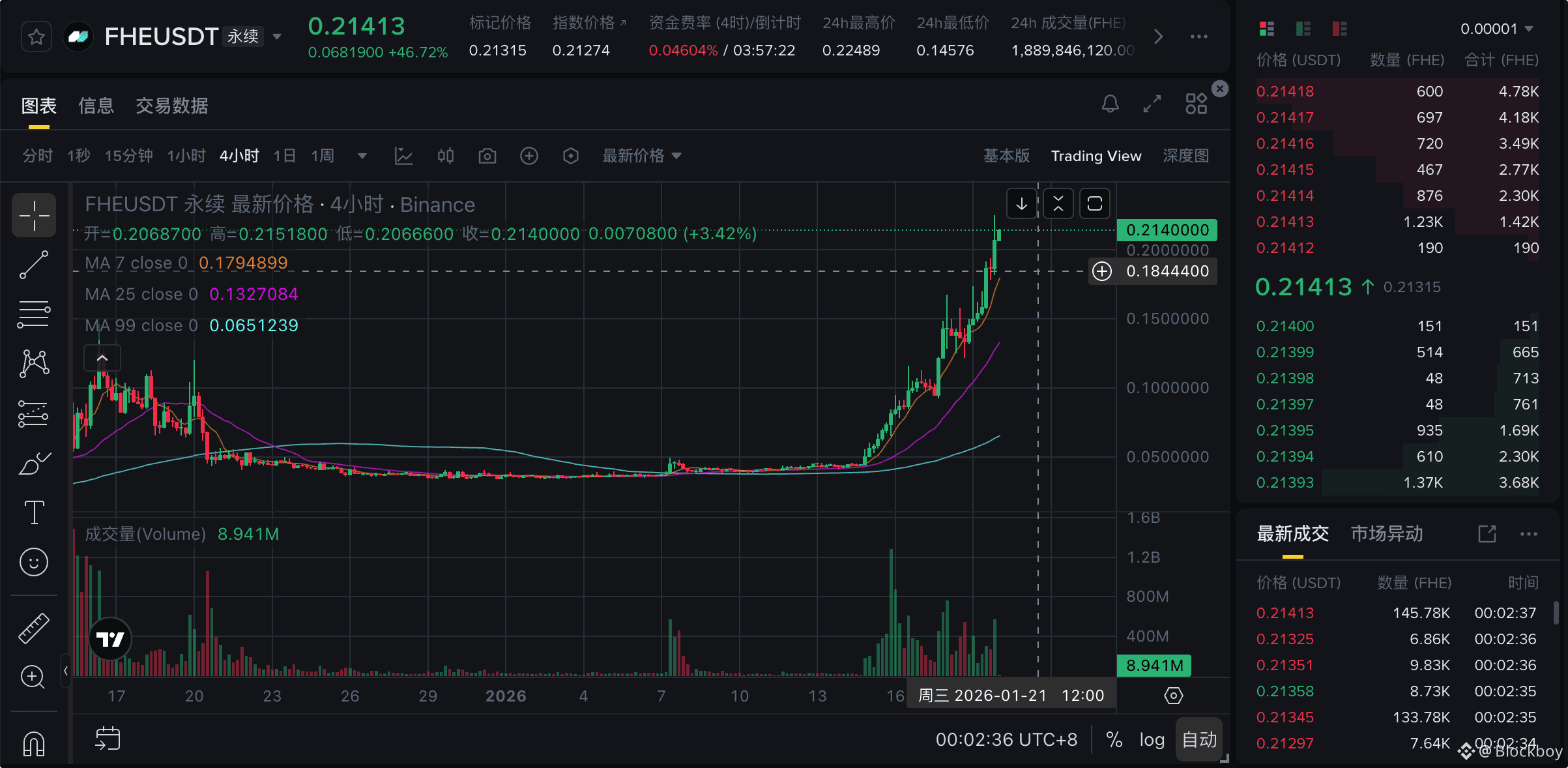Enable the magnet snap mode
Image resolution: width=1568 pixels, height=768 pixels.
[x=34, y=743]
